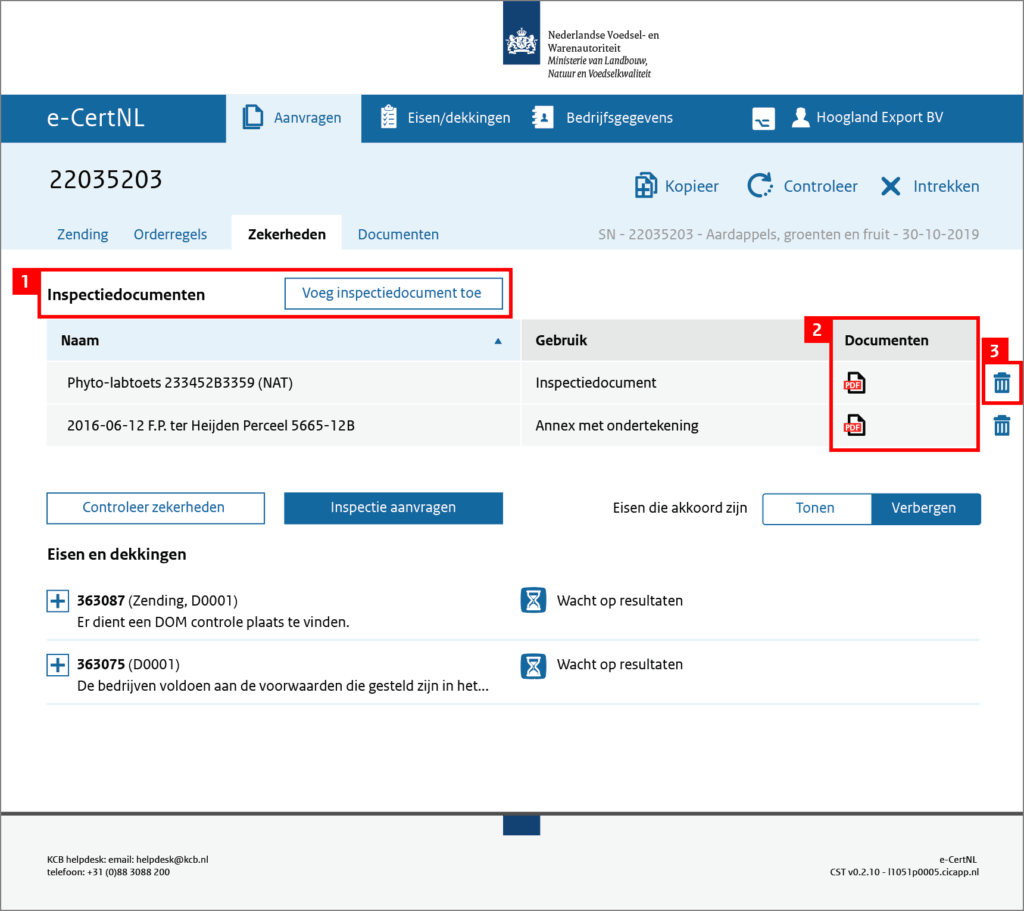Expand requirement 363075 details

tap(57, 665)
